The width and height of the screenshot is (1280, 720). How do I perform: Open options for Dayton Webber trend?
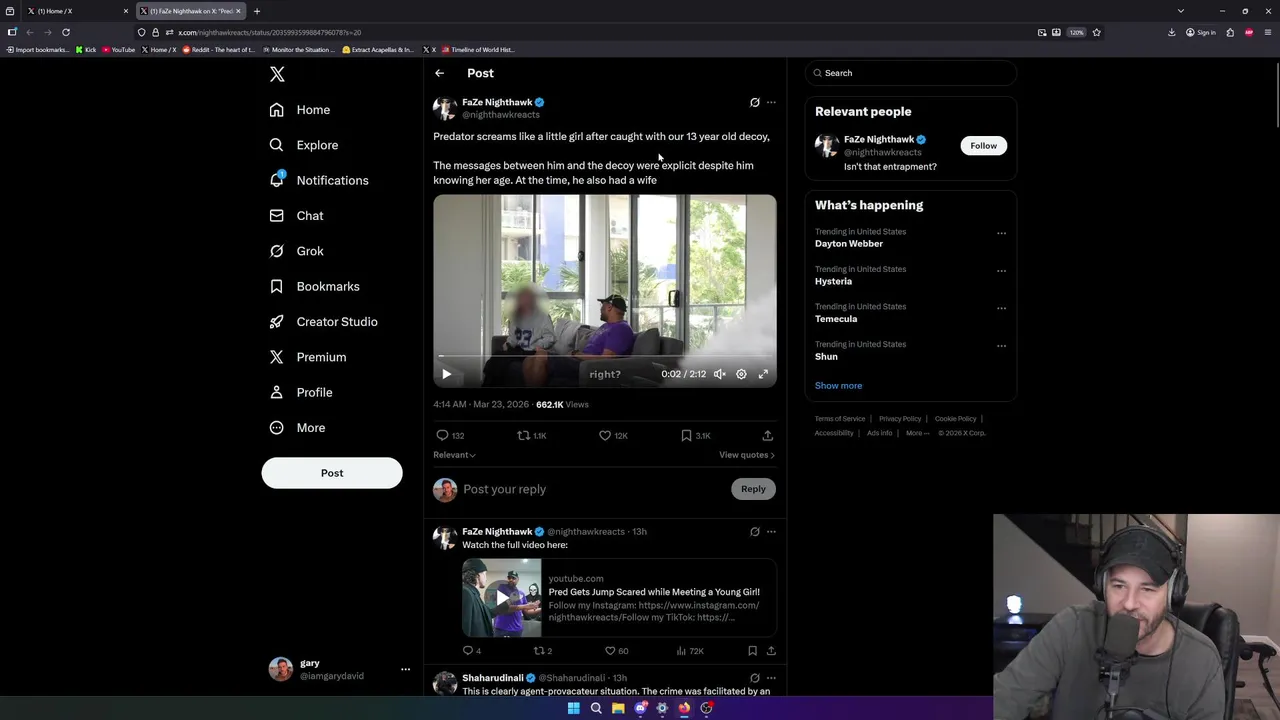(x=1001, y=233)
